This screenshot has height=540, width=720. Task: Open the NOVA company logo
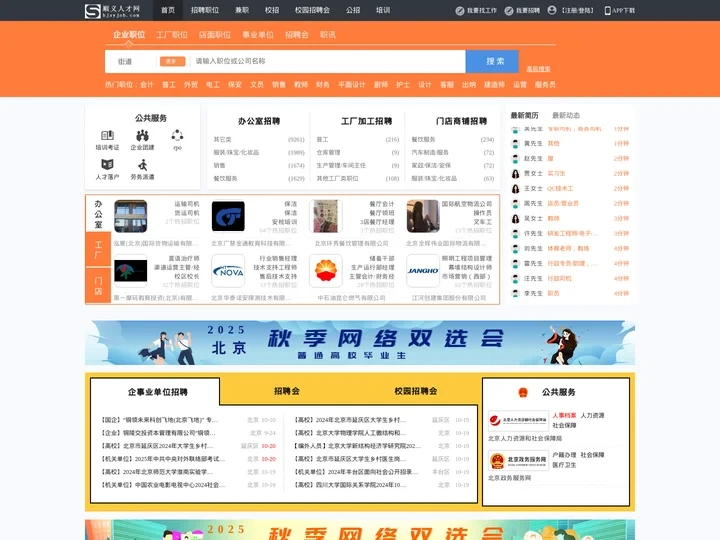point(228,271)
